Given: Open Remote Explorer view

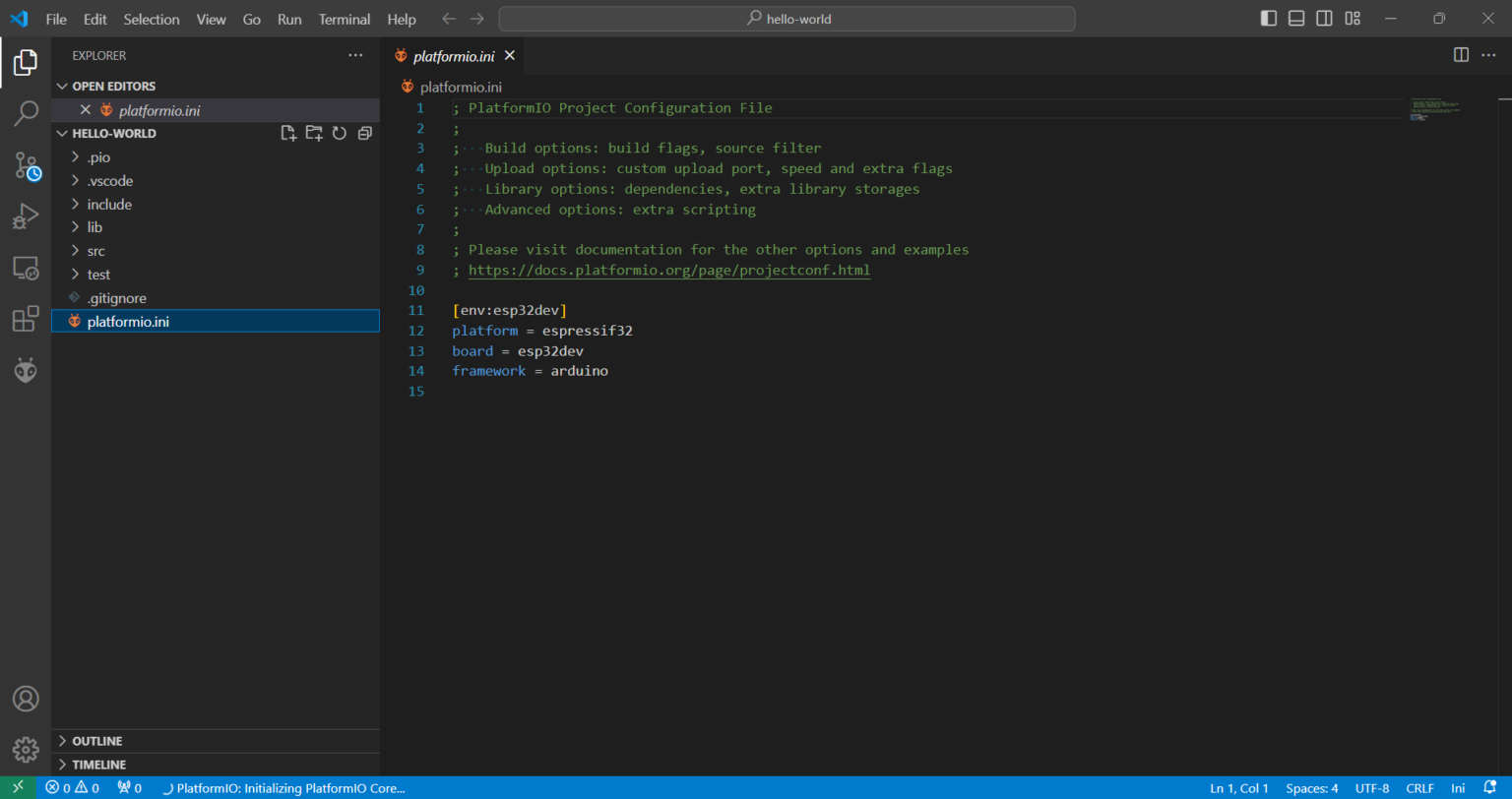Looking at the screenshot, I should [26, 268].
